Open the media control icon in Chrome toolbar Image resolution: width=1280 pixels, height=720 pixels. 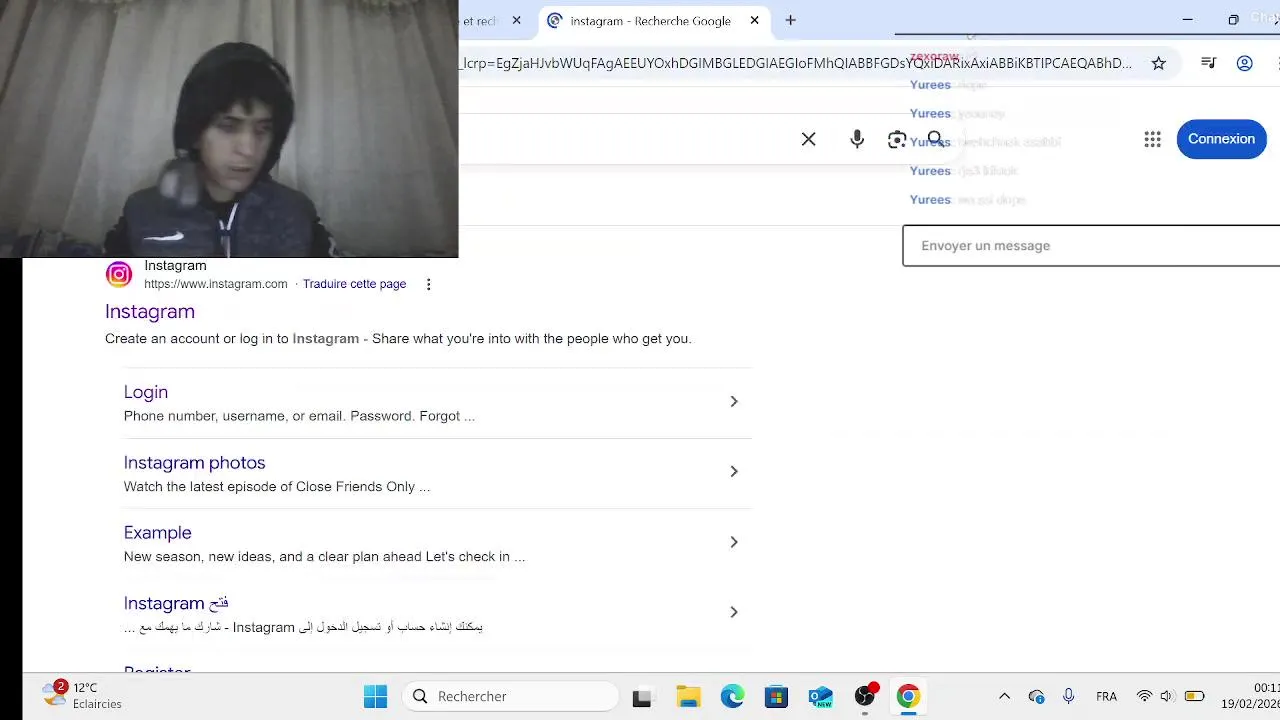[1208, 63]
